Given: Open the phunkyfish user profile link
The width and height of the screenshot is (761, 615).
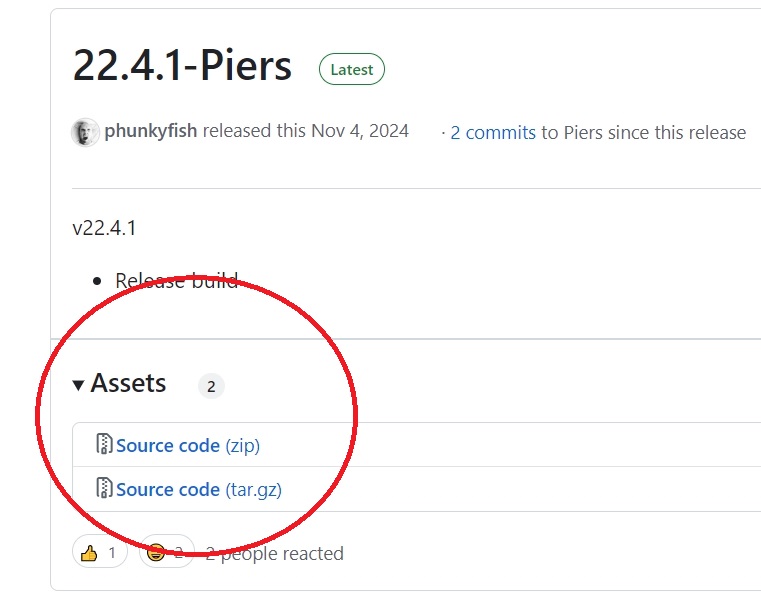Looking at the screenshot, I should pos(150,131).
